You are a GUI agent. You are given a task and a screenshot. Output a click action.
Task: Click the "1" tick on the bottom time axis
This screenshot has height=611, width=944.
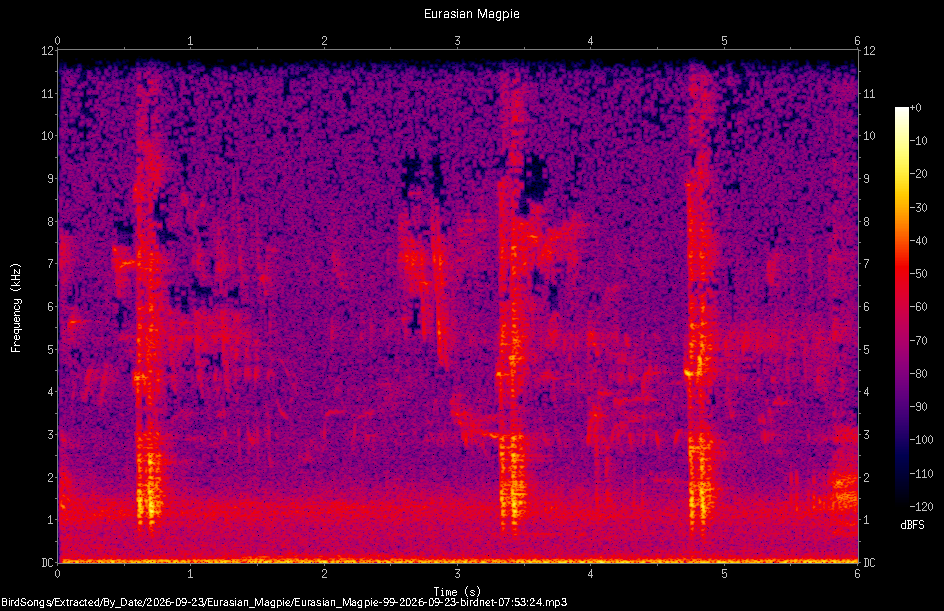[x=190, y=574]
